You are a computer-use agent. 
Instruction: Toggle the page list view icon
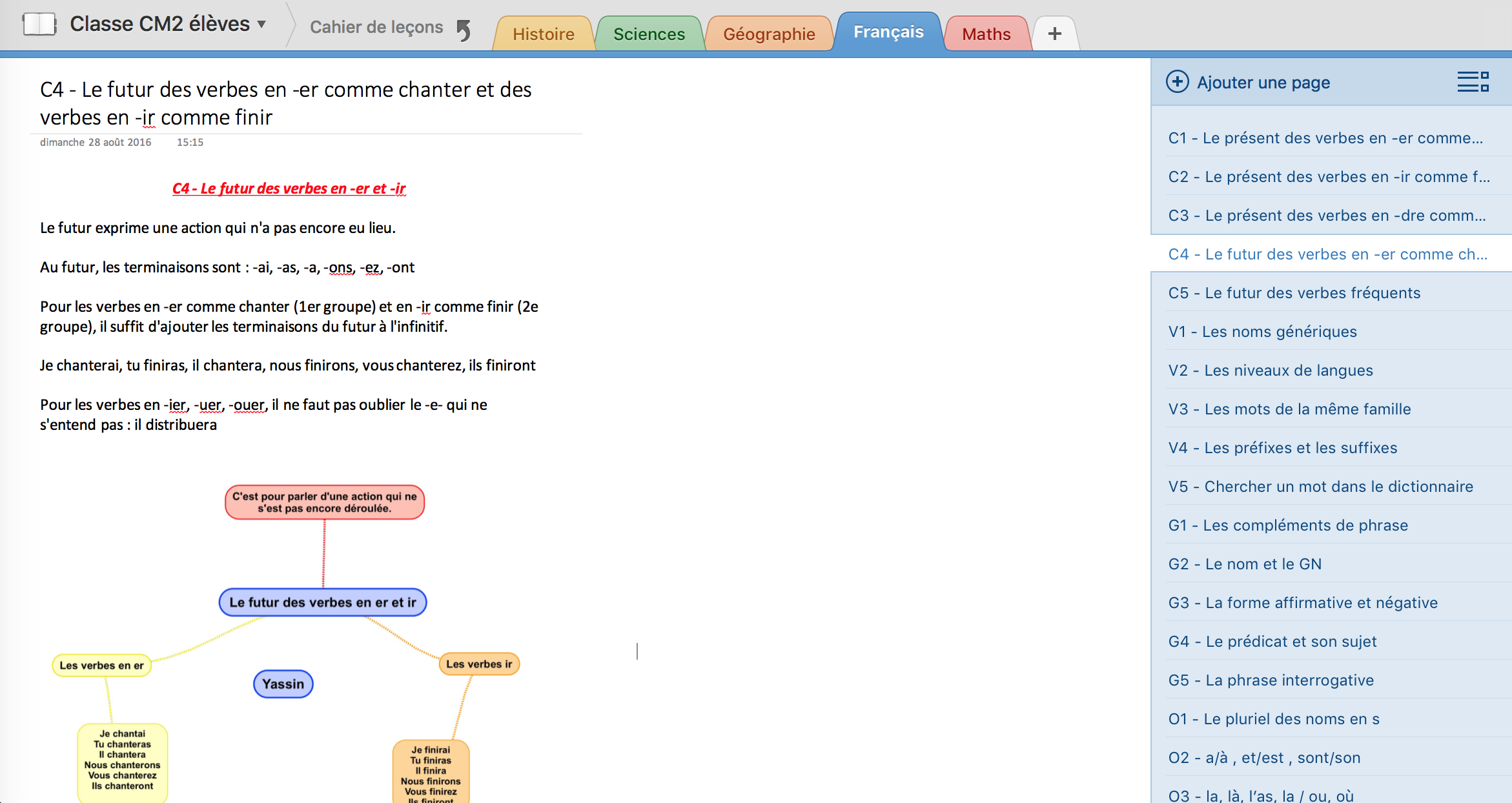[1473, 82]
